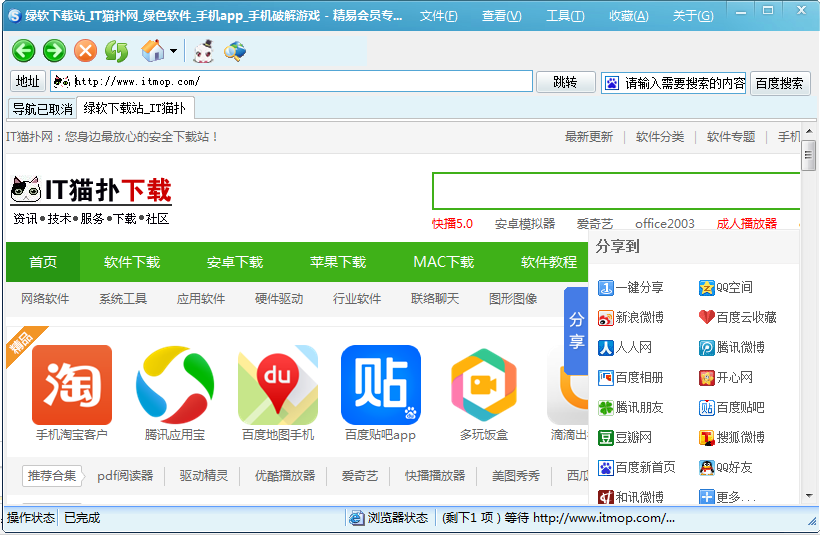820x535 pixels.
Task: Open the Home button dropdown arrow
Action: coord(174,51)
